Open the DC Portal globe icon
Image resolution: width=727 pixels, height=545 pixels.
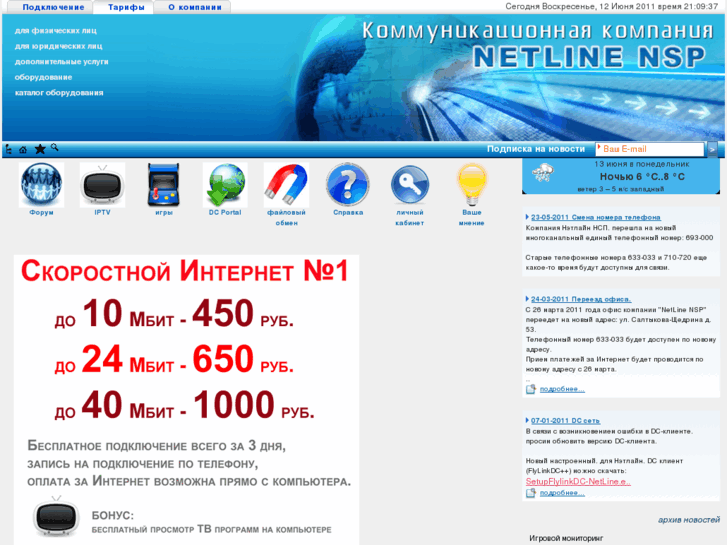pyautogui.click(x=225, y=185)
